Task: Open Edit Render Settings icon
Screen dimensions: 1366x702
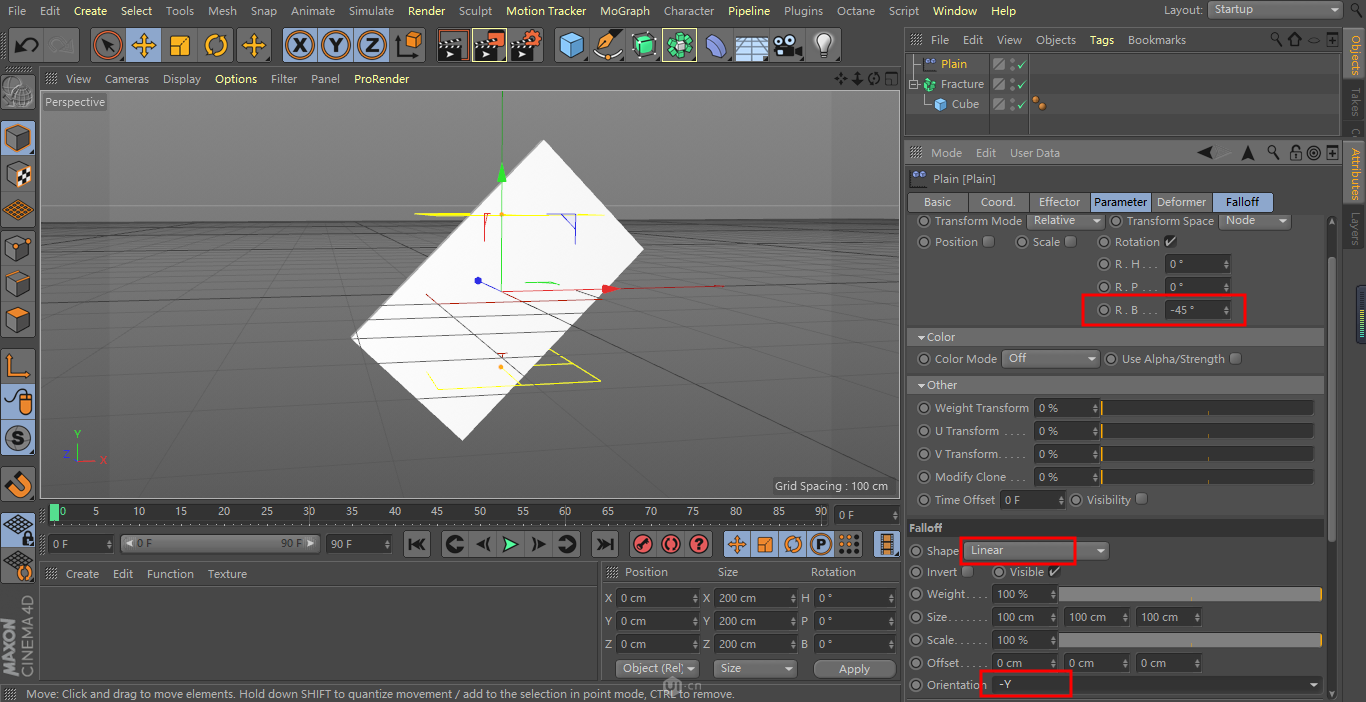Action: [x=526, y=46]
